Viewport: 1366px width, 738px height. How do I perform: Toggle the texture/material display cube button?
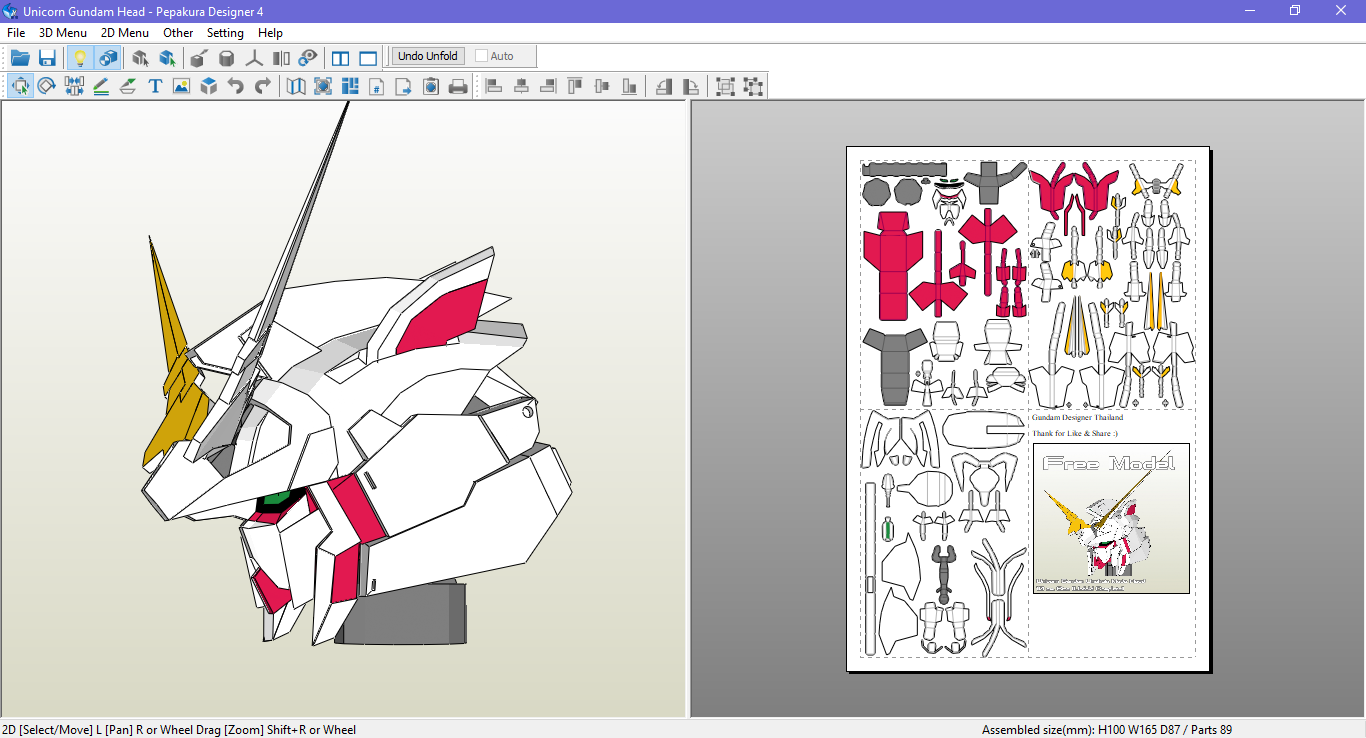click(x=107, y=58)
